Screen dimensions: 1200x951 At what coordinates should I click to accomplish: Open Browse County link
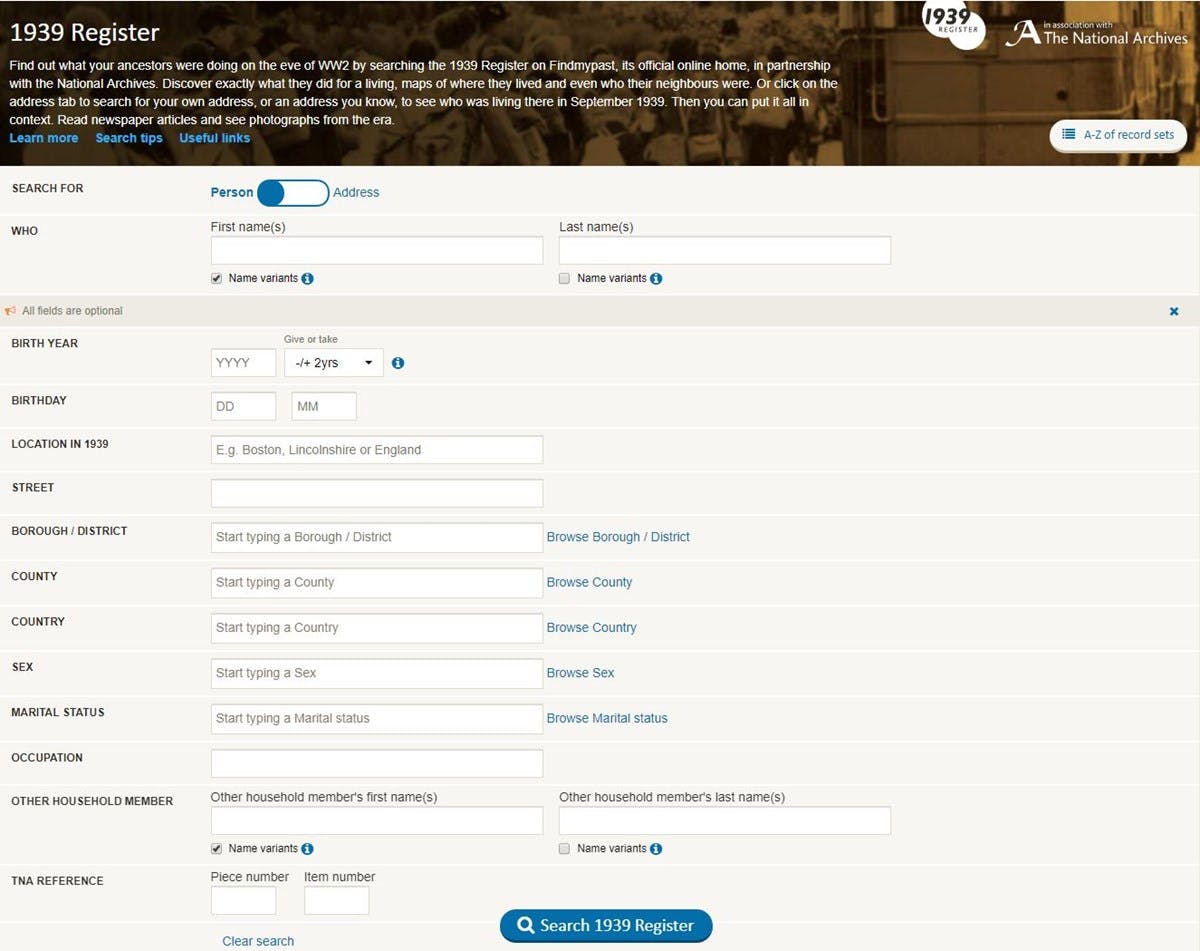coord(589,582)
